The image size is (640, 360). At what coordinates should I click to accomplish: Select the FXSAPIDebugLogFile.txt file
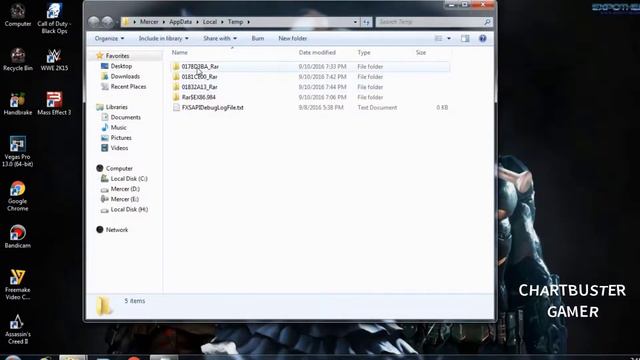(x=310, y=107)
